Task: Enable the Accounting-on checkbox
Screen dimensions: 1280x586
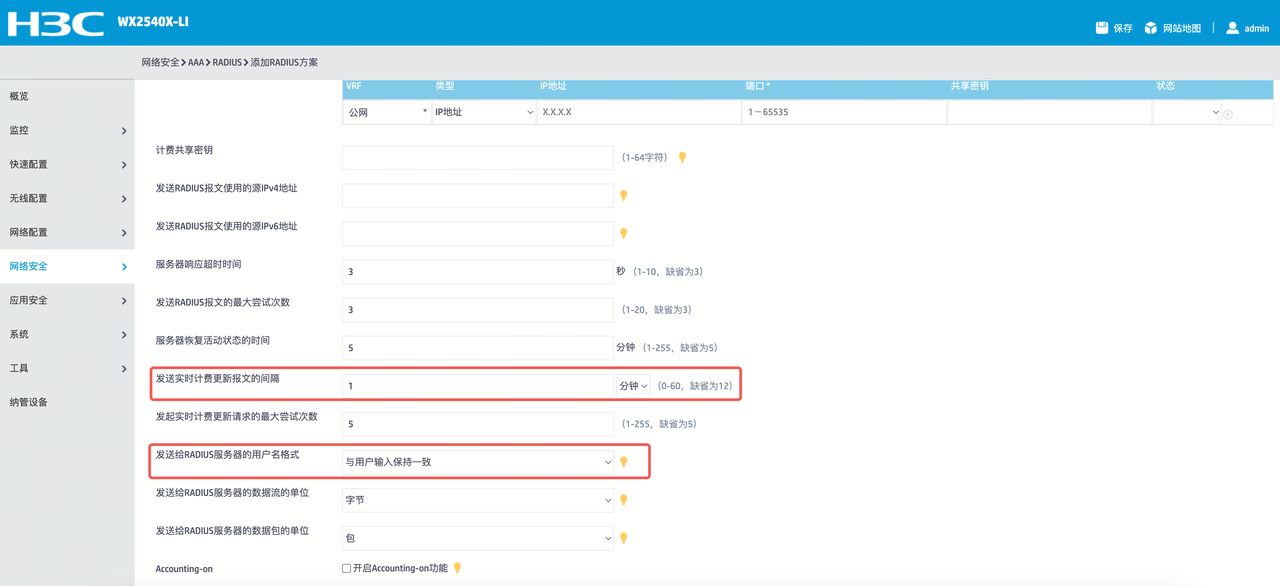Action: click(347, 568)
